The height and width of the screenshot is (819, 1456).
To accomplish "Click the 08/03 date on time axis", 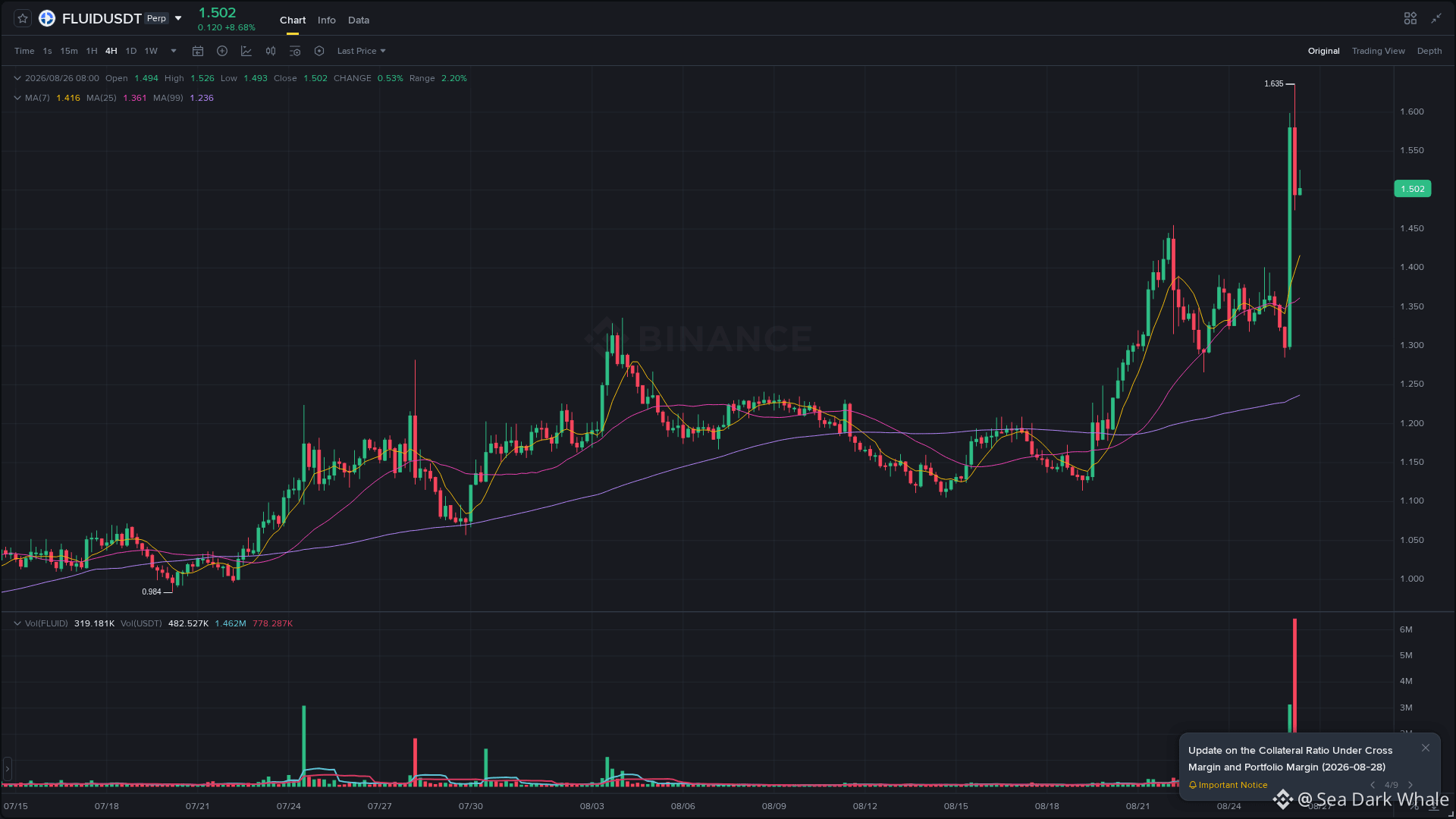I will point(591,806).
